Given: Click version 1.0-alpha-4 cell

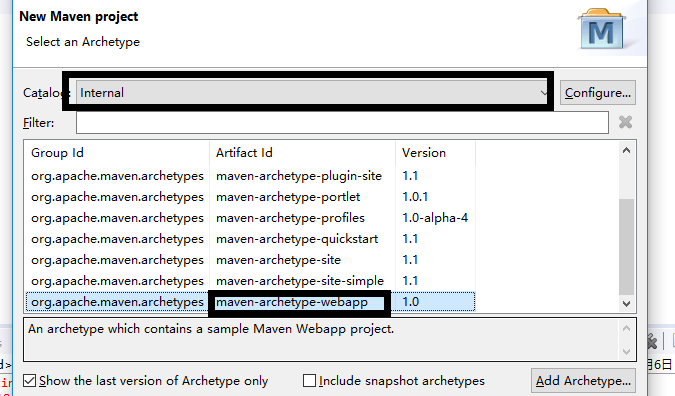Looking at the screenshot, I should [x=435, y=218].
